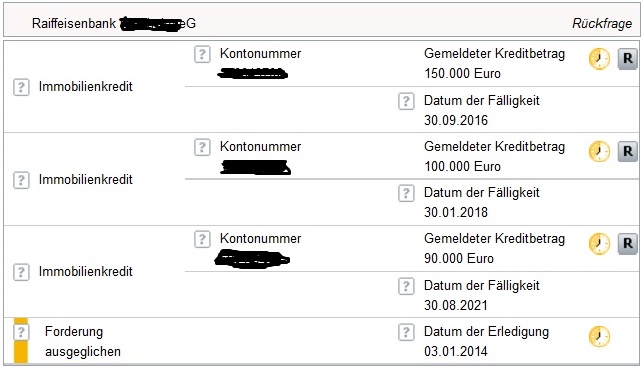This screenshot has height=367, width=643.
Task: Click the R button for the 150.000 Euro credit
Action: [x=627, y=59]
